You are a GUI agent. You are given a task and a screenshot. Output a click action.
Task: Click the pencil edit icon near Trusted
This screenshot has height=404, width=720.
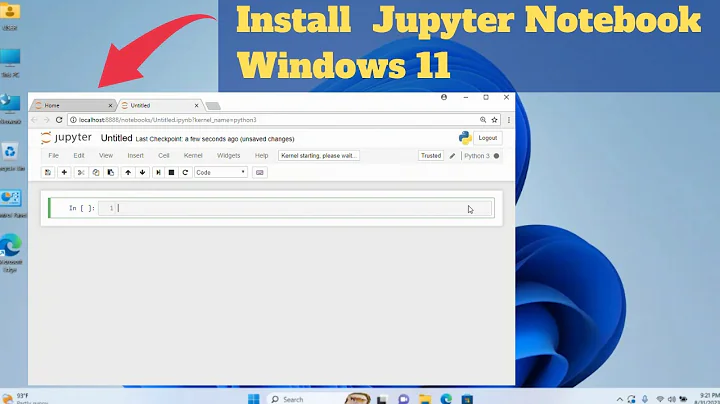[452, 156]
